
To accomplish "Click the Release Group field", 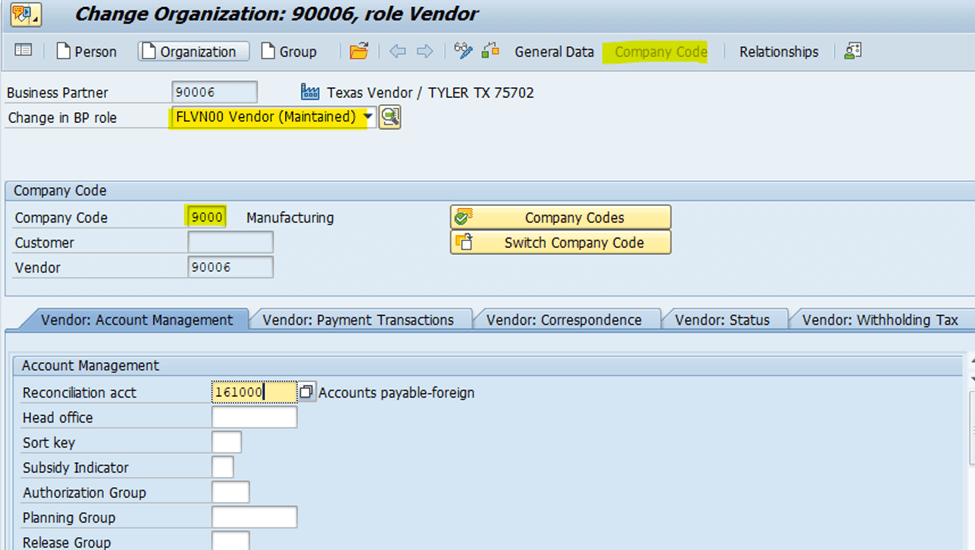I will [x=230, y=541].
